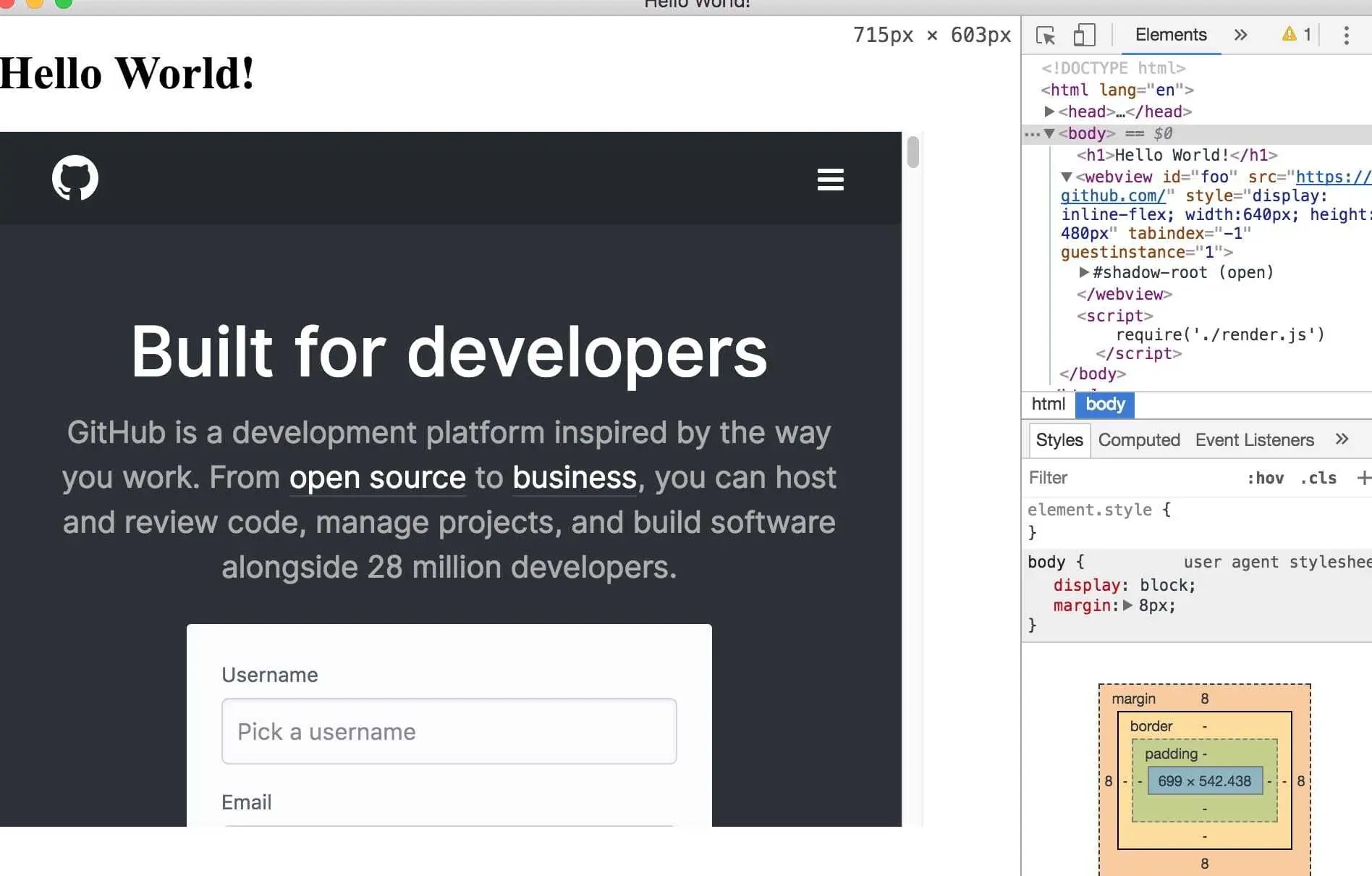Open the DevTools three-dot customize menu
This screenshot has width=1372, height=876.
[1346, 35]
